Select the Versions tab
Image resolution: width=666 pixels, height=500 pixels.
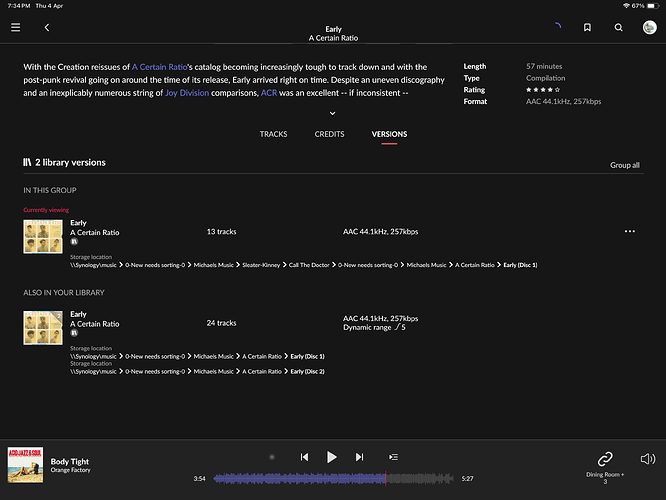pos(389,134)
